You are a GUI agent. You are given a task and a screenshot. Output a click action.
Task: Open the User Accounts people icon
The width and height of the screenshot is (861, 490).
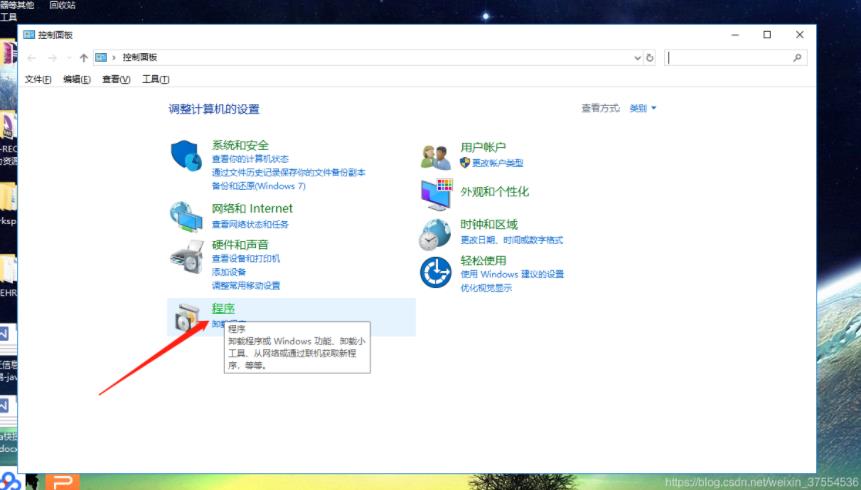click(x=436, y=157)
